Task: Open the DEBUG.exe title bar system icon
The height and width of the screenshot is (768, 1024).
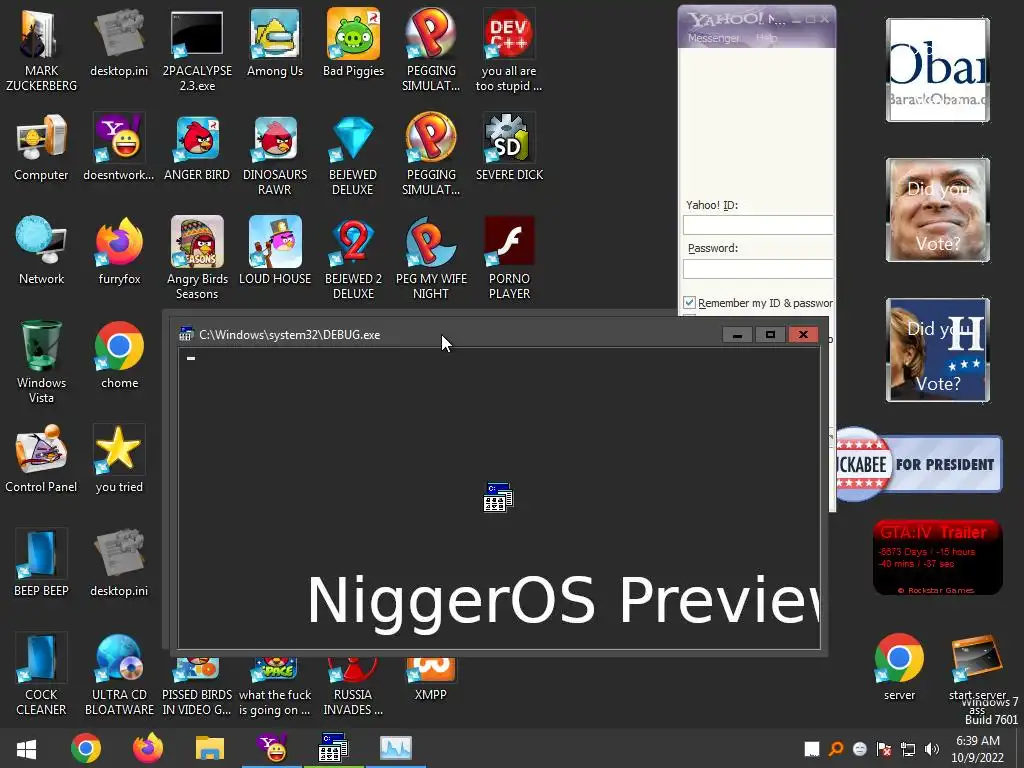Action: coord(186,334)
